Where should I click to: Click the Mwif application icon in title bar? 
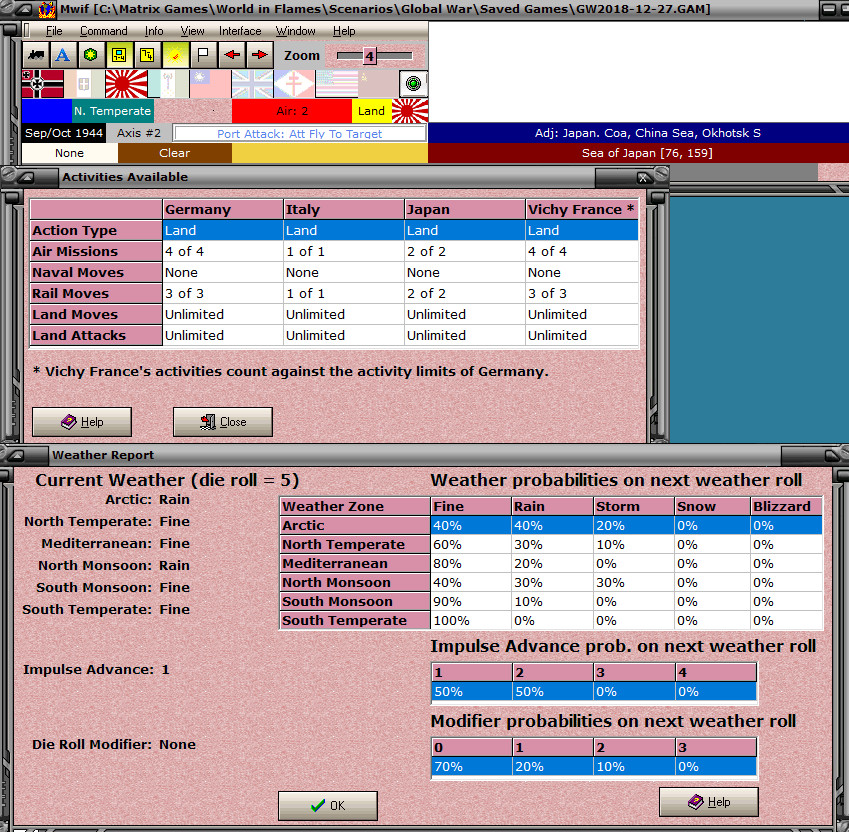click(x=47, y=9)
